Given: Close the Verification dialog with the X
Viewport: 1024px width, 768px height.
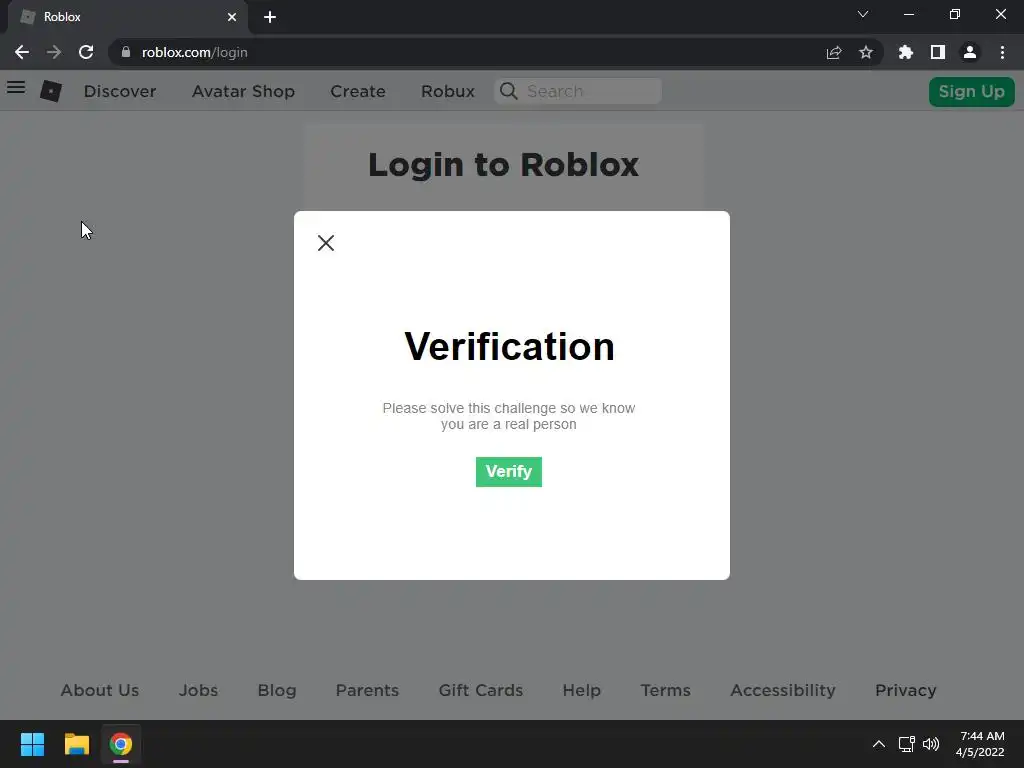Looking at the screenshot, I should (x=325, y=243).
